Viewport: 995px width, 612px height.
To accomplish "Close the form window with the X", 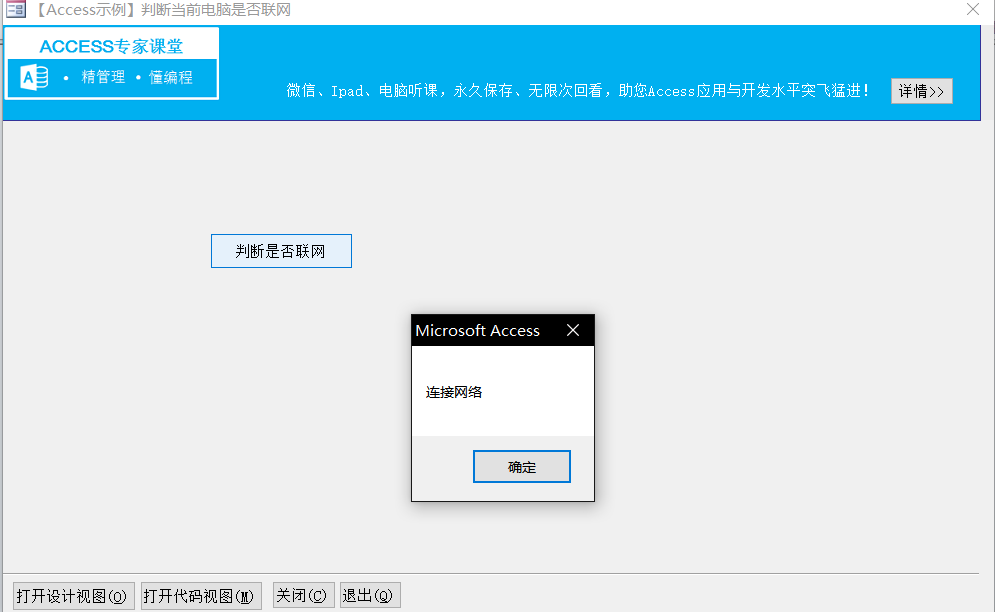I will click(973, 9).
